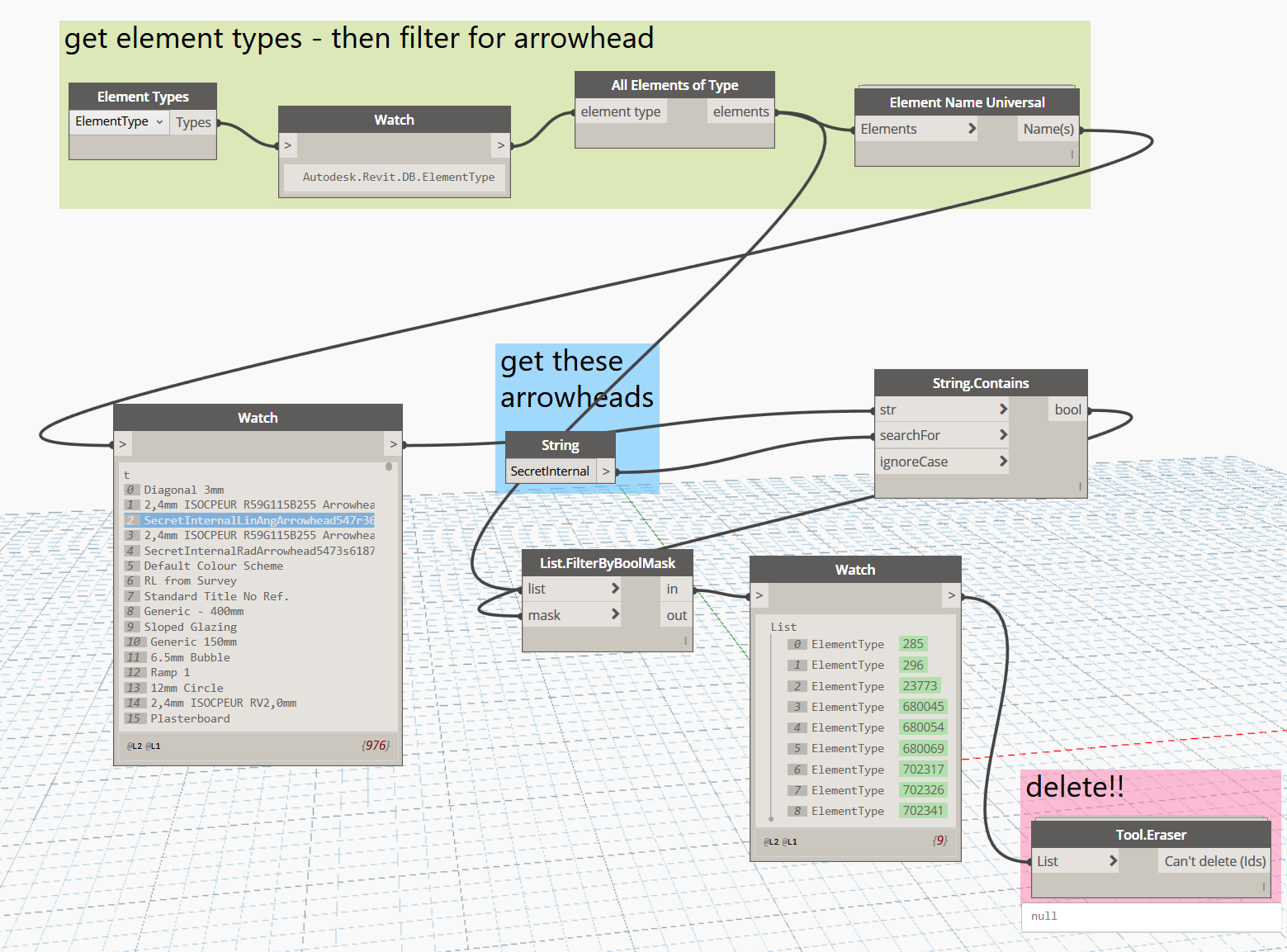Image resolution: width=1287 pixels, height=952 pixels.
Task: Click the "Can't delete (Ids)" output port
Action: 1214,861
